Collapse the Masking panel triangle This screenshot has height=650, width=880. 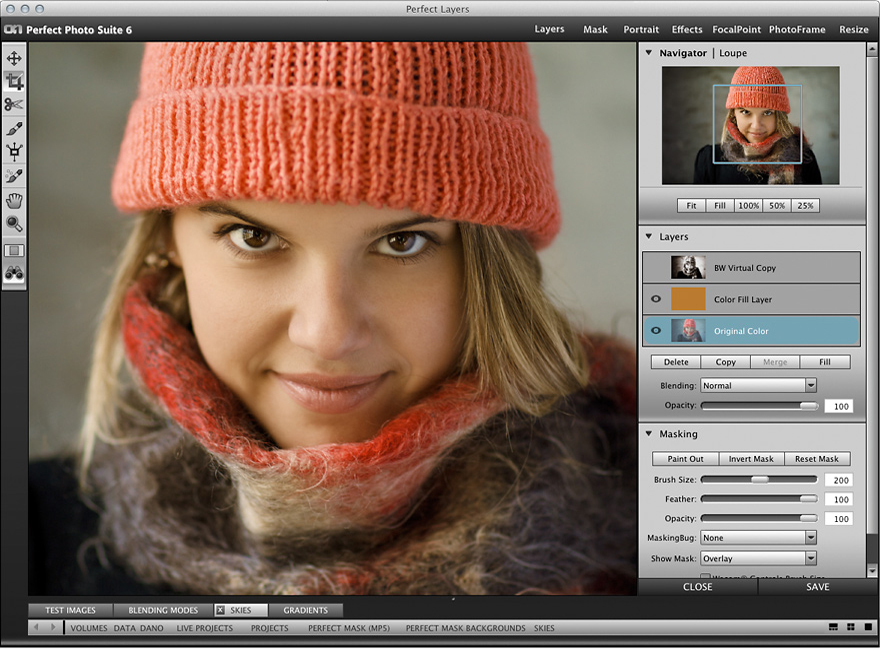pyautogui.click(x=649, y=434)
